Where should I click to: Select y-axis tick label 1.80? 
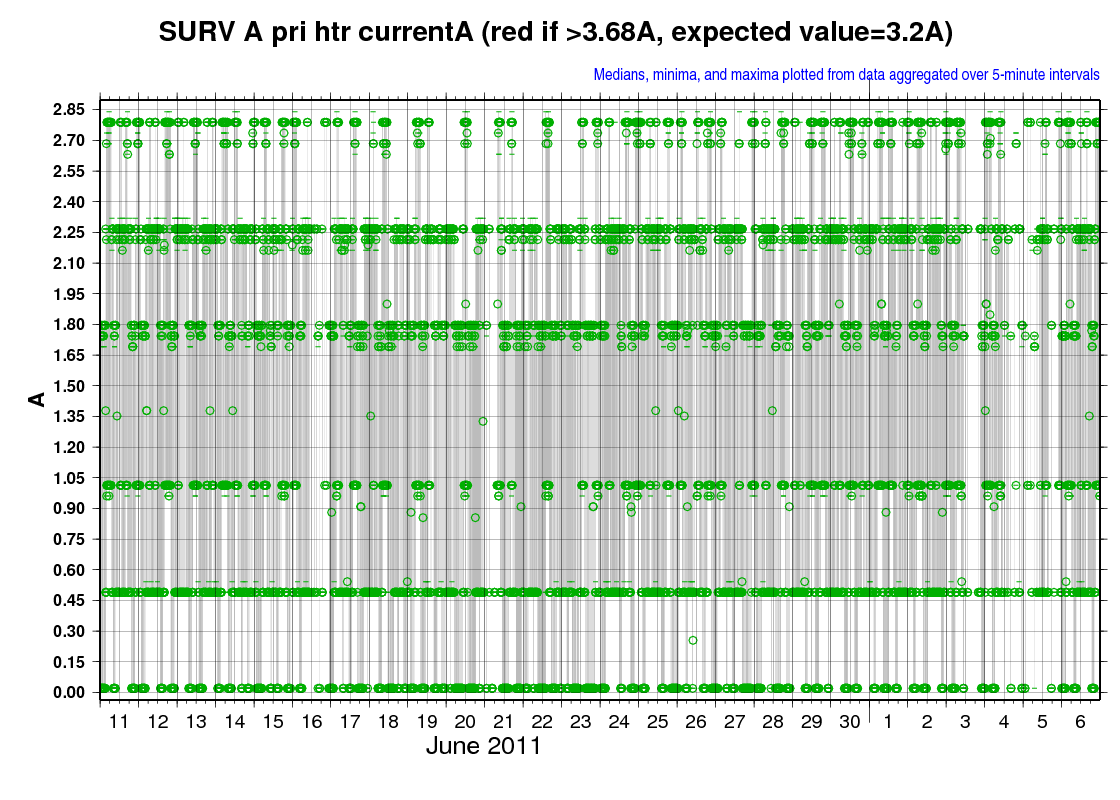(69, 325)
